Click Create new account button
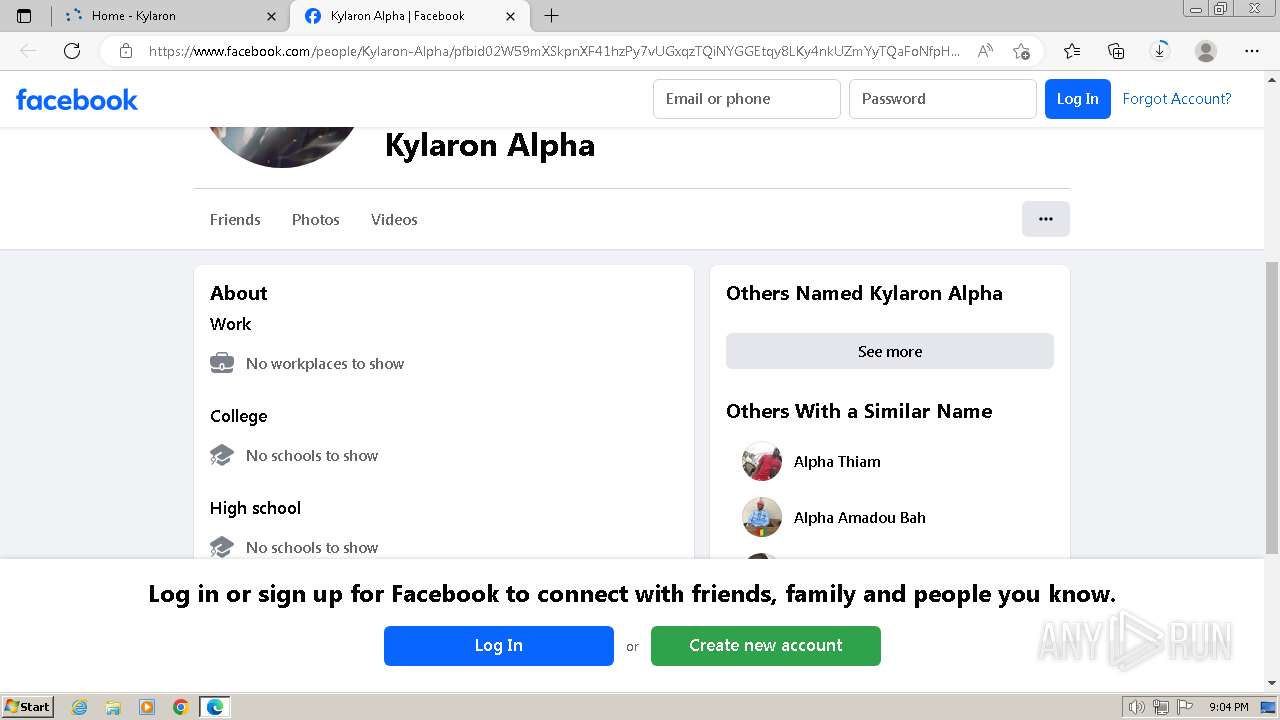 [x=766, y=646]
